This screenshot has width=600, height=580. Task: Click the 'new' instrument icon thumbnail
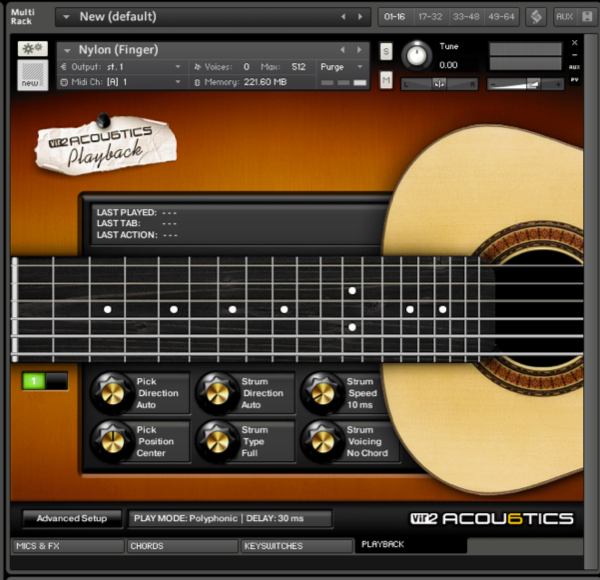click(x=33, y=75)
